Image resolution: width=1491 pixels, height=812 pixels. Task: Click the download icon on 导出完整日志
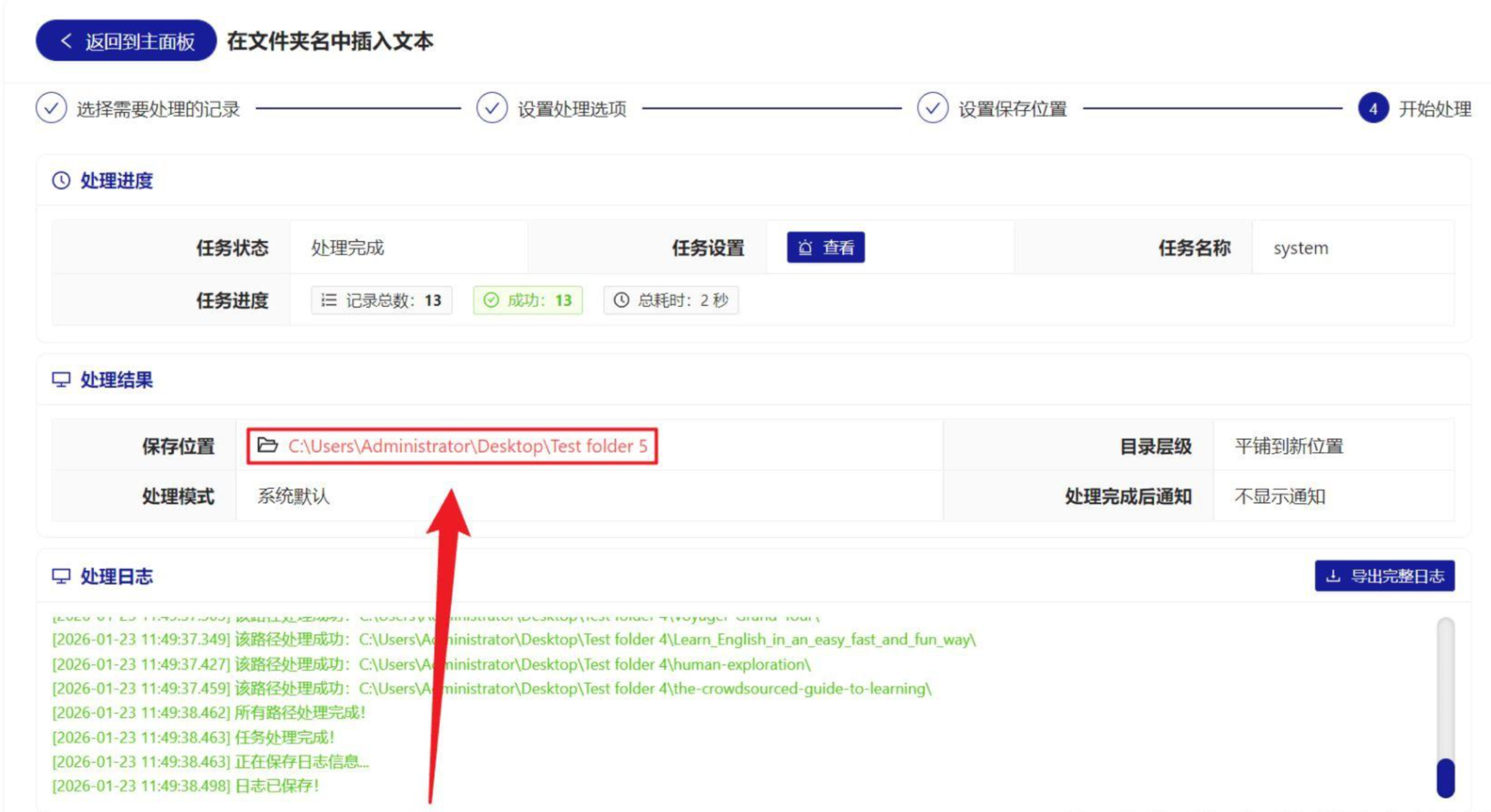pos(1332,576)
